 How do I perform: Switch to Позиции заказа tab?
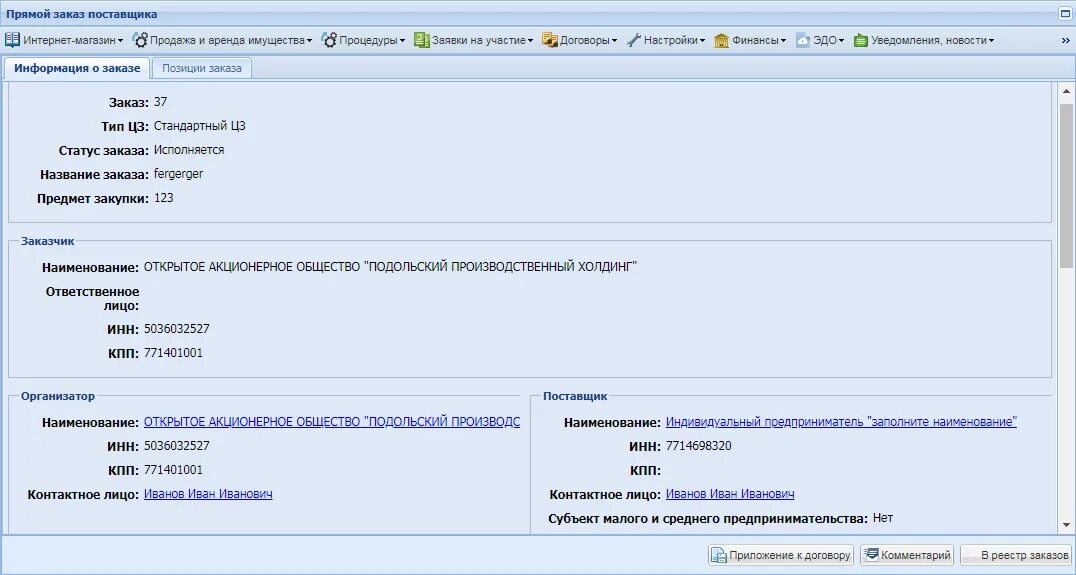coord(202,68)
